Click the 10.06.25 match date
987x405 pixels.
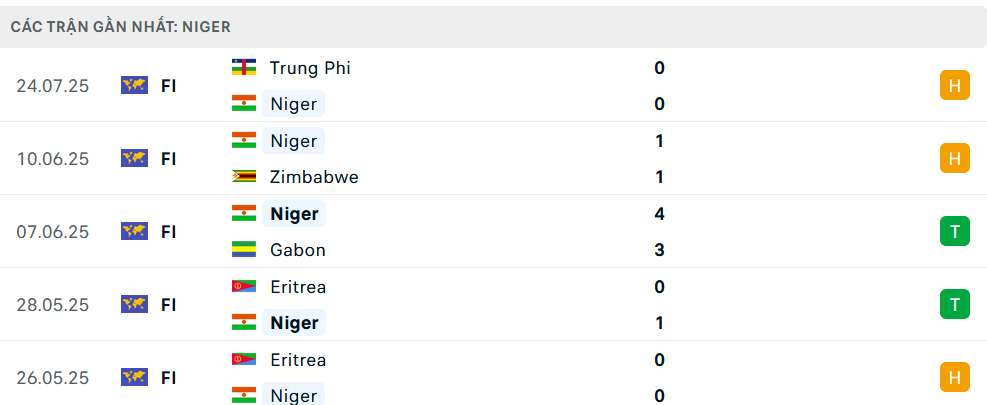[53, 159]
